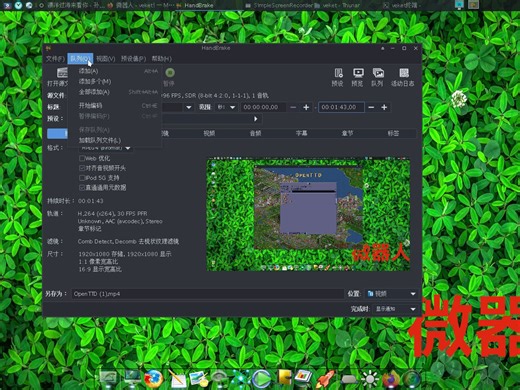Image resolution: width=520 pixels, height=390 pixels.
Task: Open the Help menu
Action: pyautogui.click(x=162, y=59)
